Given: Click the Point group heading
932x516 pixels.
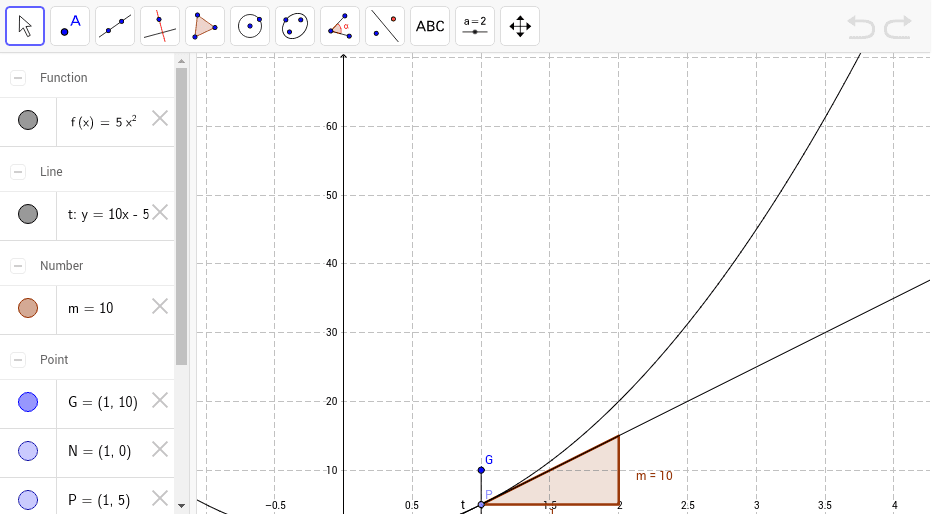Looking at the screenshot, I should (54, 360).
